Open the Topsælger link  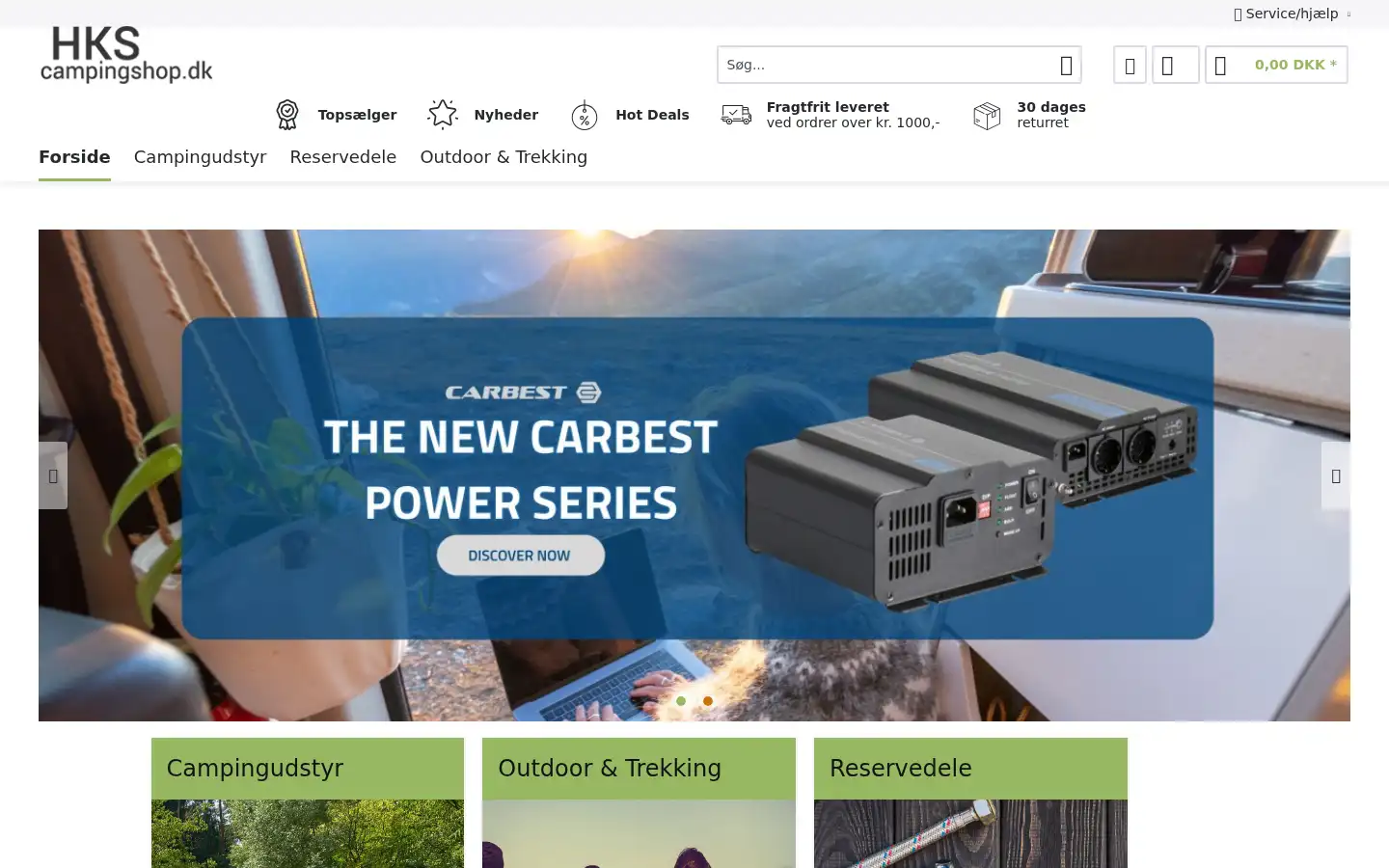(x=357, y=115)
